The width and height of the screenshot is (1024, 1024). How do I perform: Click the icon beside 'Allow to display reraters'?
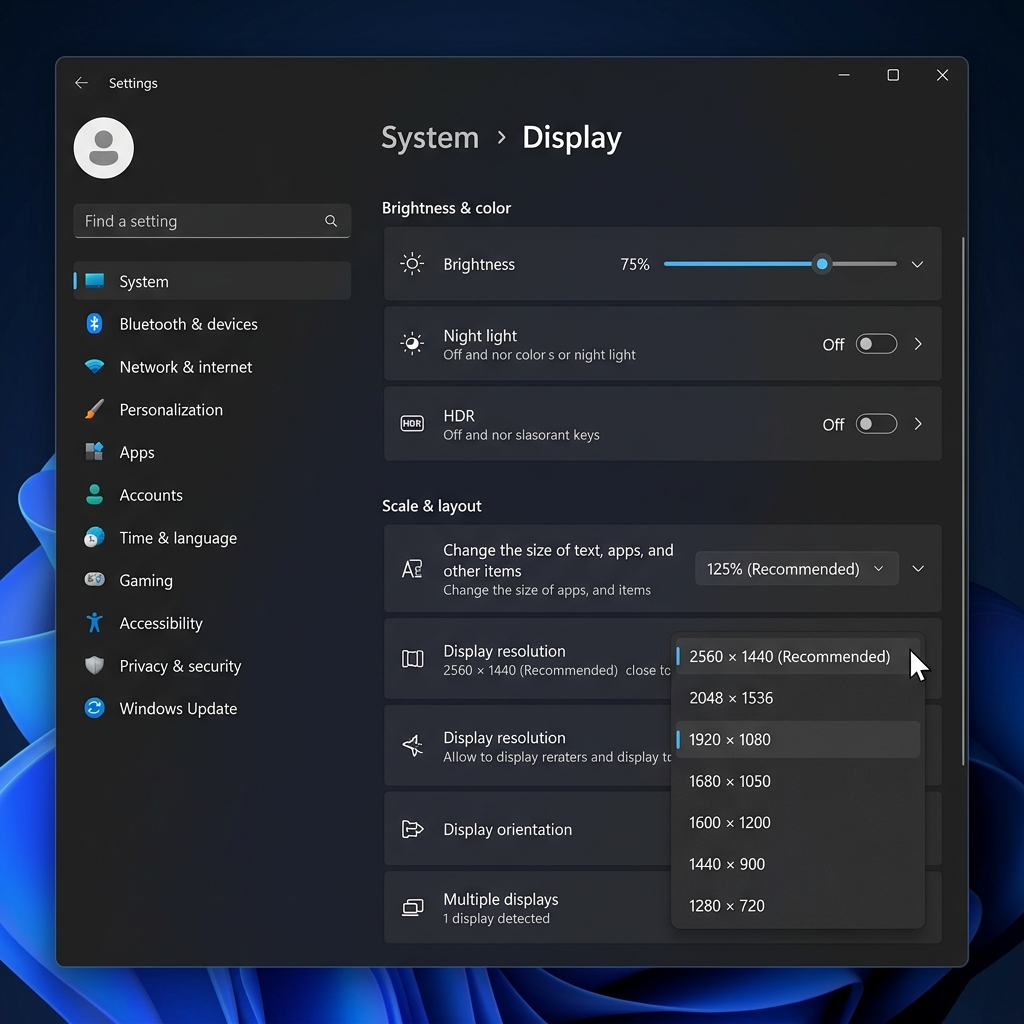tap(412, 745)
